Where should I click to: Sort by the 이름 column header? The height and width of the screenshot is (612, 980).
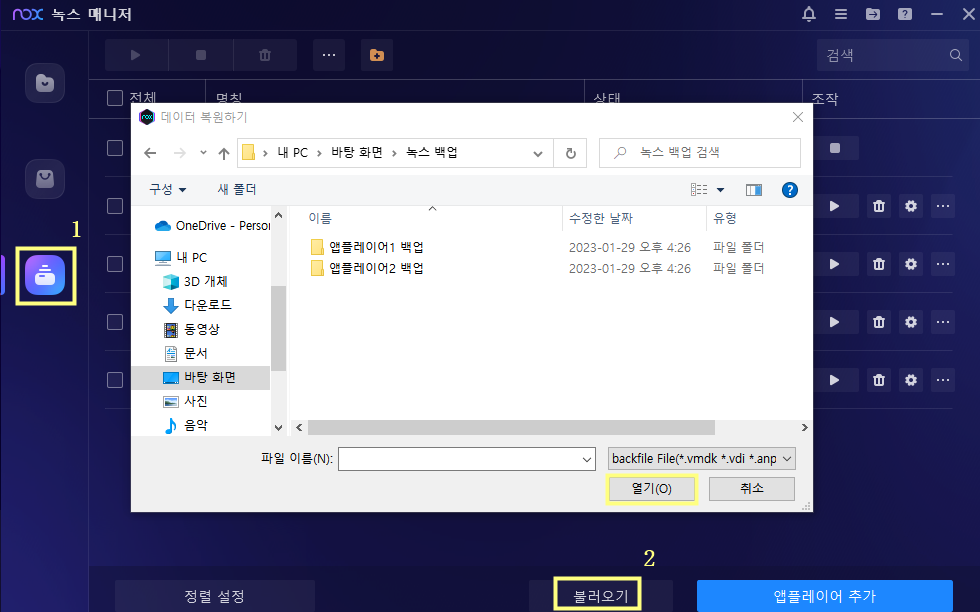pyautogui.click(x=320, y=218)
